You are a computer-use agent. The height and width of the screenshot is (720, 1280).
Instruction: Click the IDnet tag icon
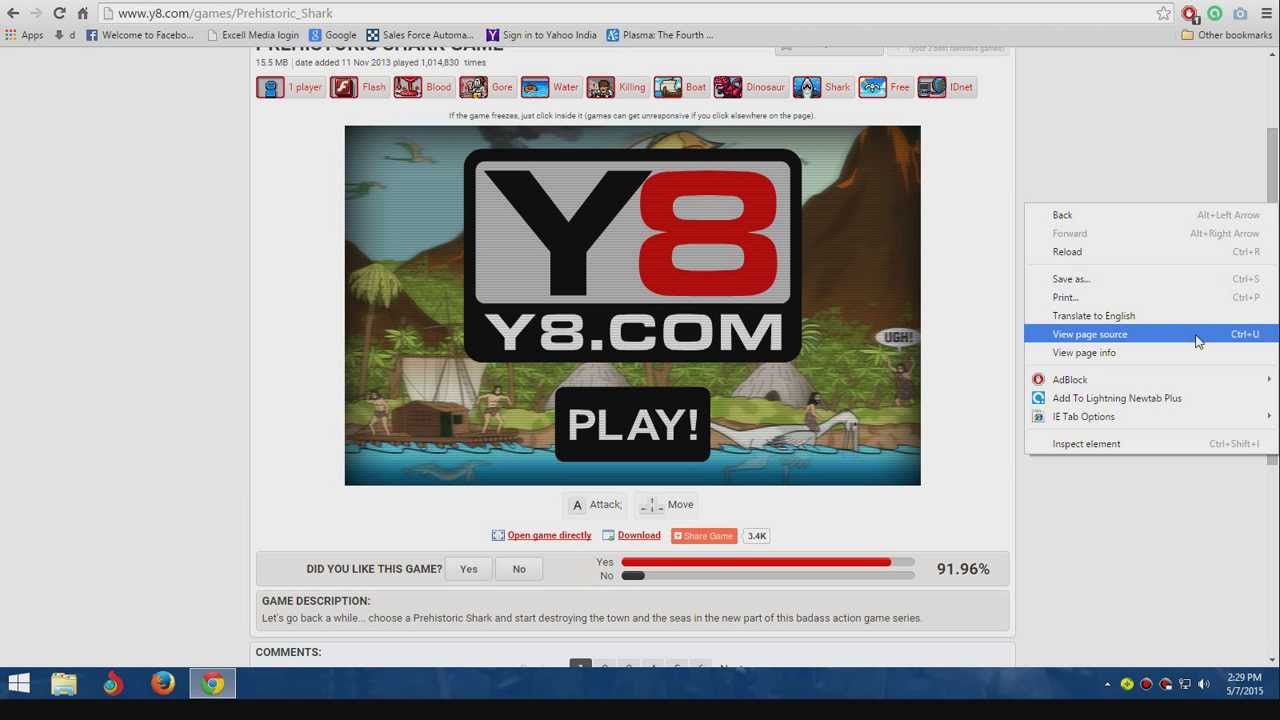pyautogui.click(x=931, y=87)
